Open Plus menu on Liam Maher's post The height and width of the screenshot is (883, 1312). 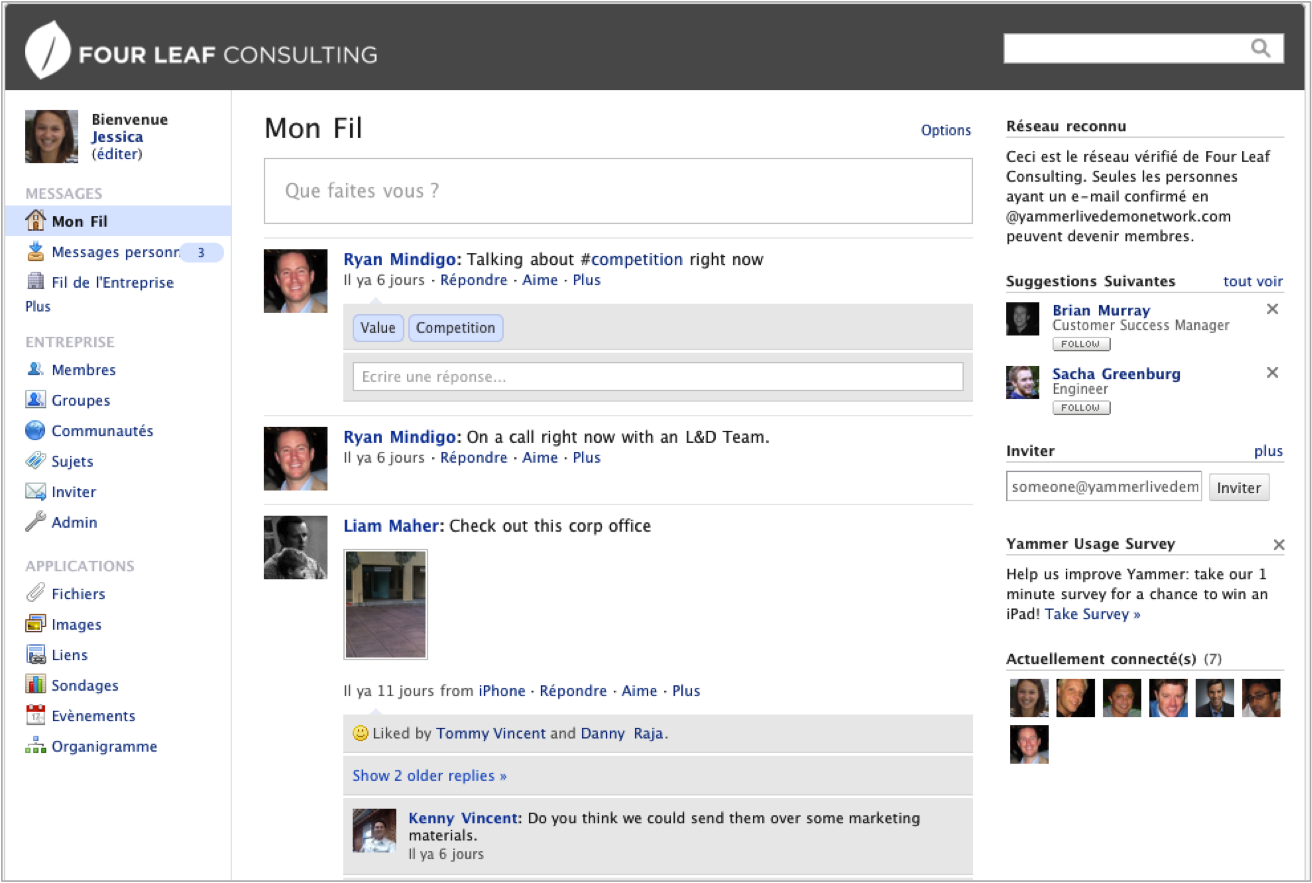[x=686, y=690]
